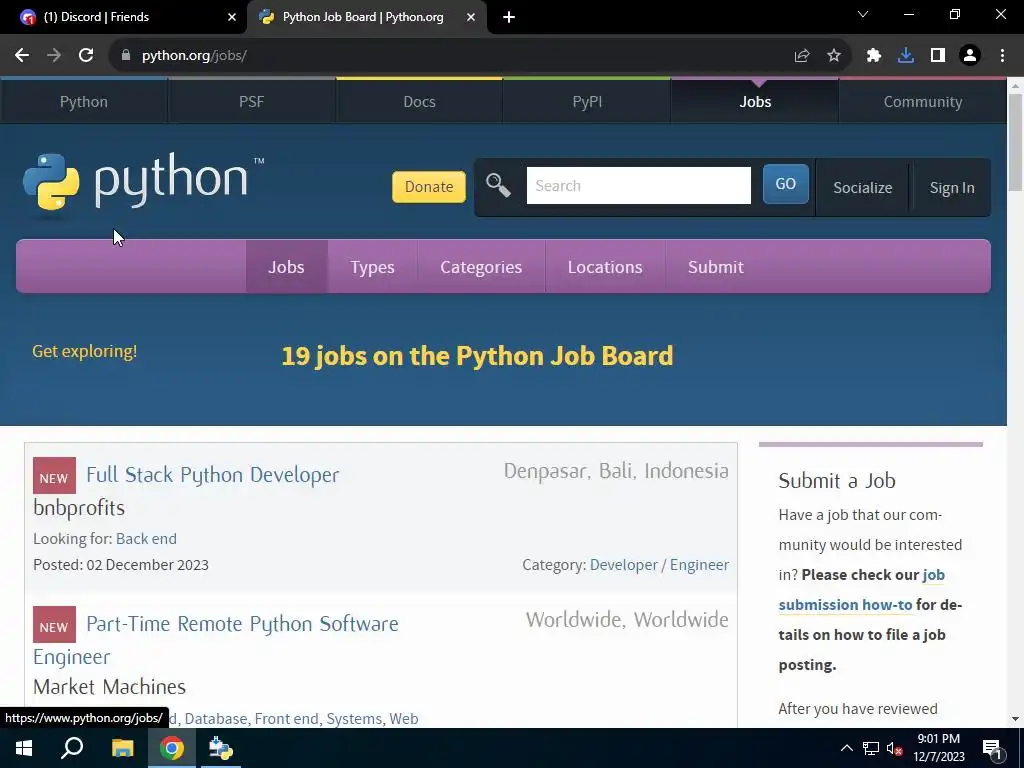Close the Discord Friends tab
Viewport: 1024px width, 768px height.
232,18
